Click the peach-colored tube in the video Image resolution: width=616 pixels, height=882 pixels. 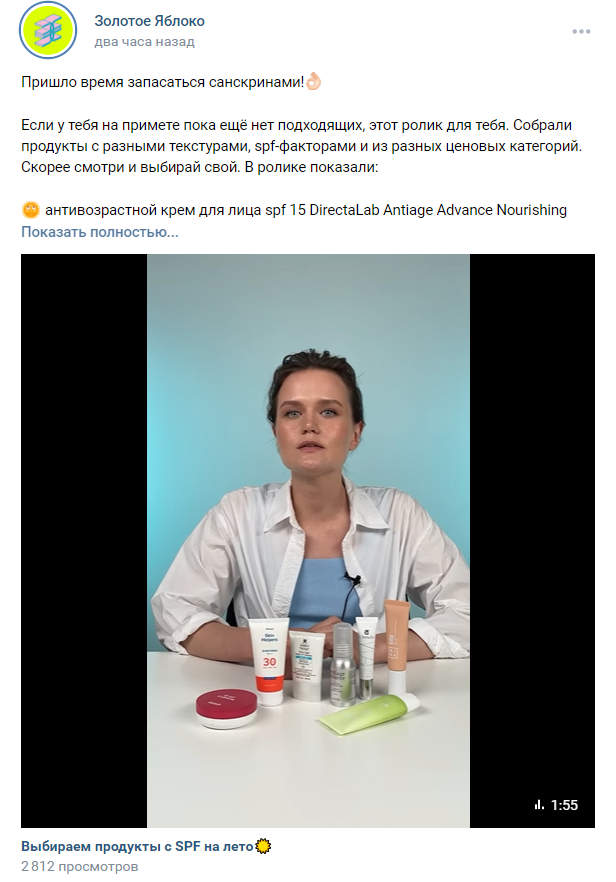coord(397,646)
